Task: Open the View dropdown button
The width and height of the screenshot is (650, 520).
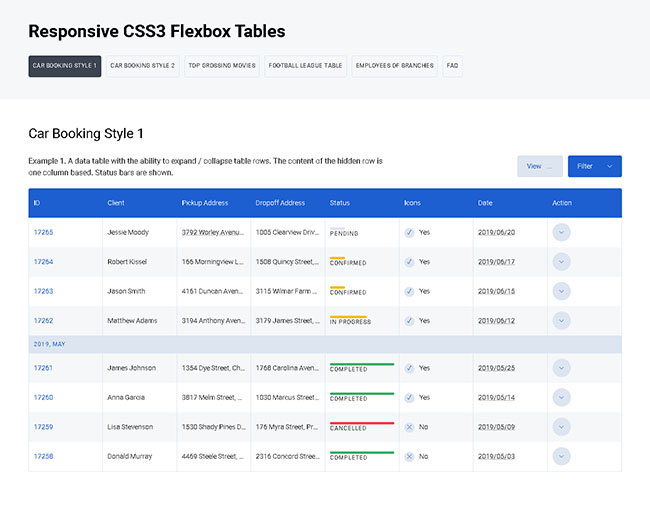Action: tap(539, 166)
